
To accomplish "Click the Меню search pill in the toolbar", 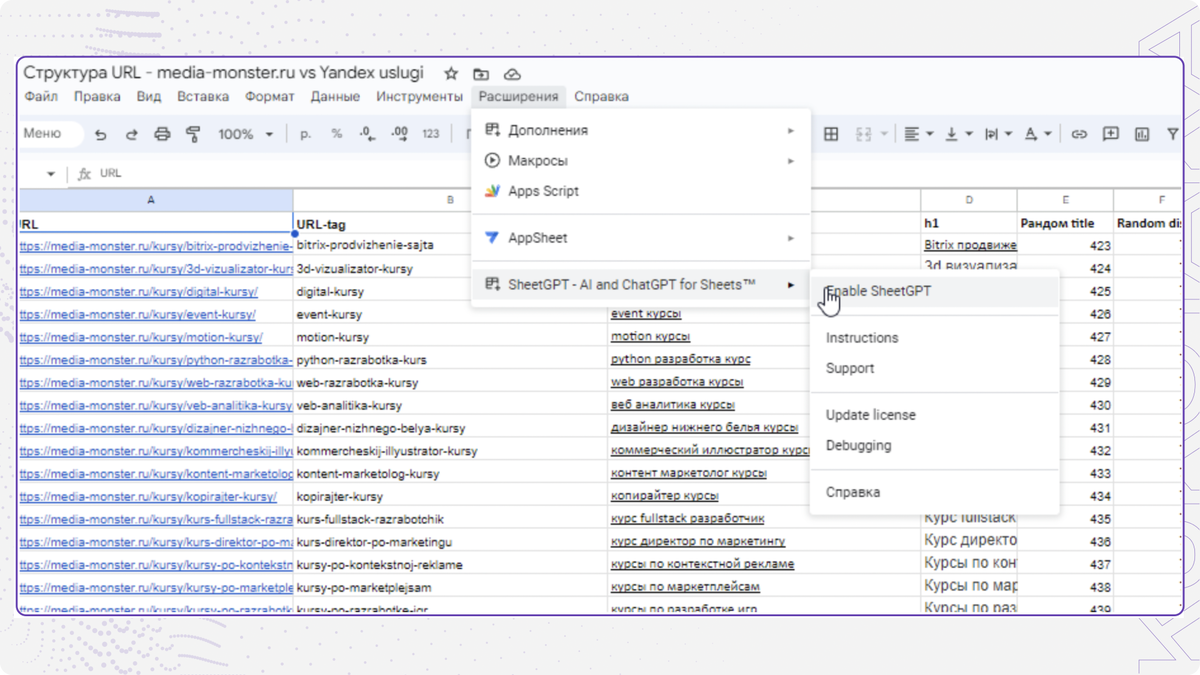I will [50, 133].
